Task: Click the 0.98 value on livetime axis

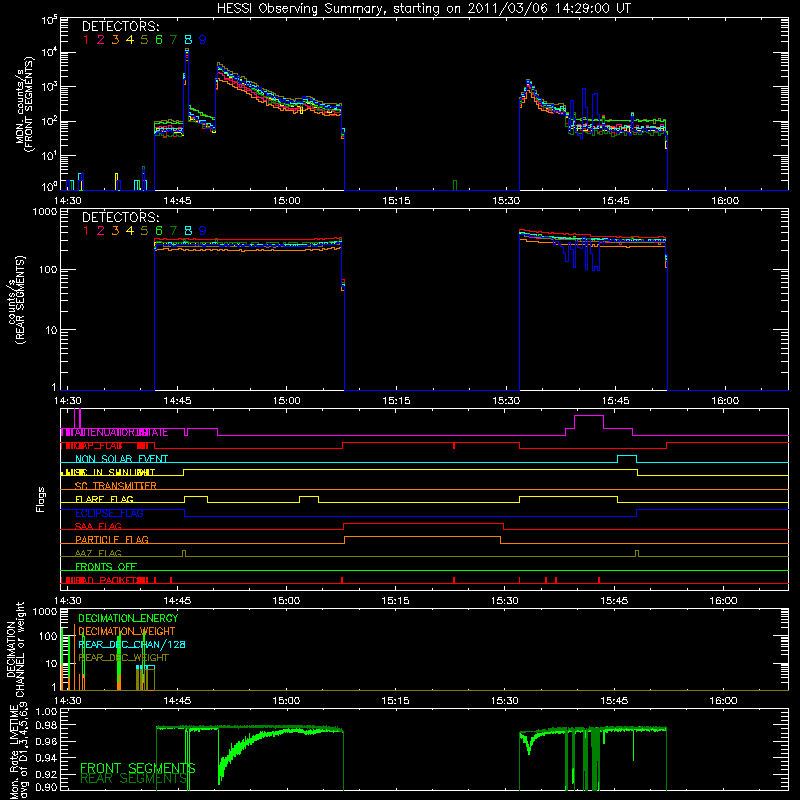Action: (x=47, y=724)
